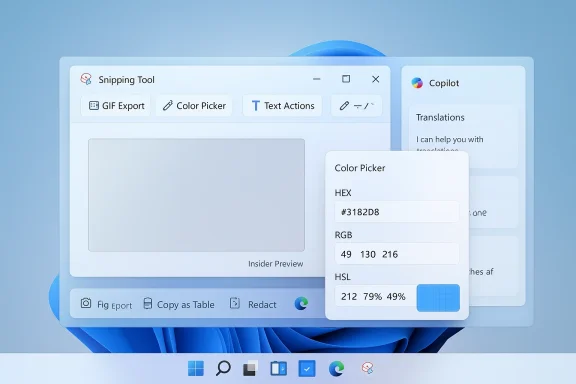Select the pen drawing tool button
Screen dimensions: 576x384
[356, 106]
